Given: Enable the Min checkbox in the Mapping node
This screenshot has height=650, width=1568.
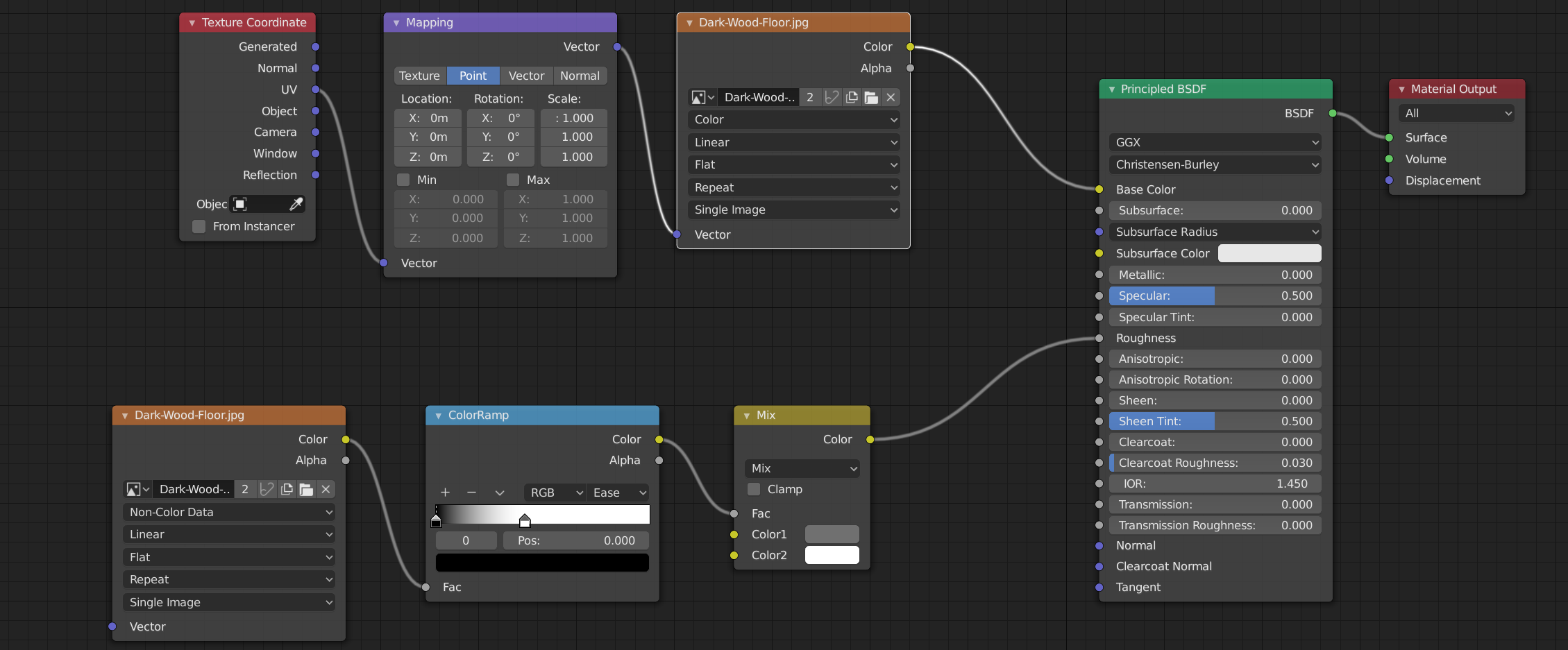Looking at the screenshot, I should pos(403,180).
